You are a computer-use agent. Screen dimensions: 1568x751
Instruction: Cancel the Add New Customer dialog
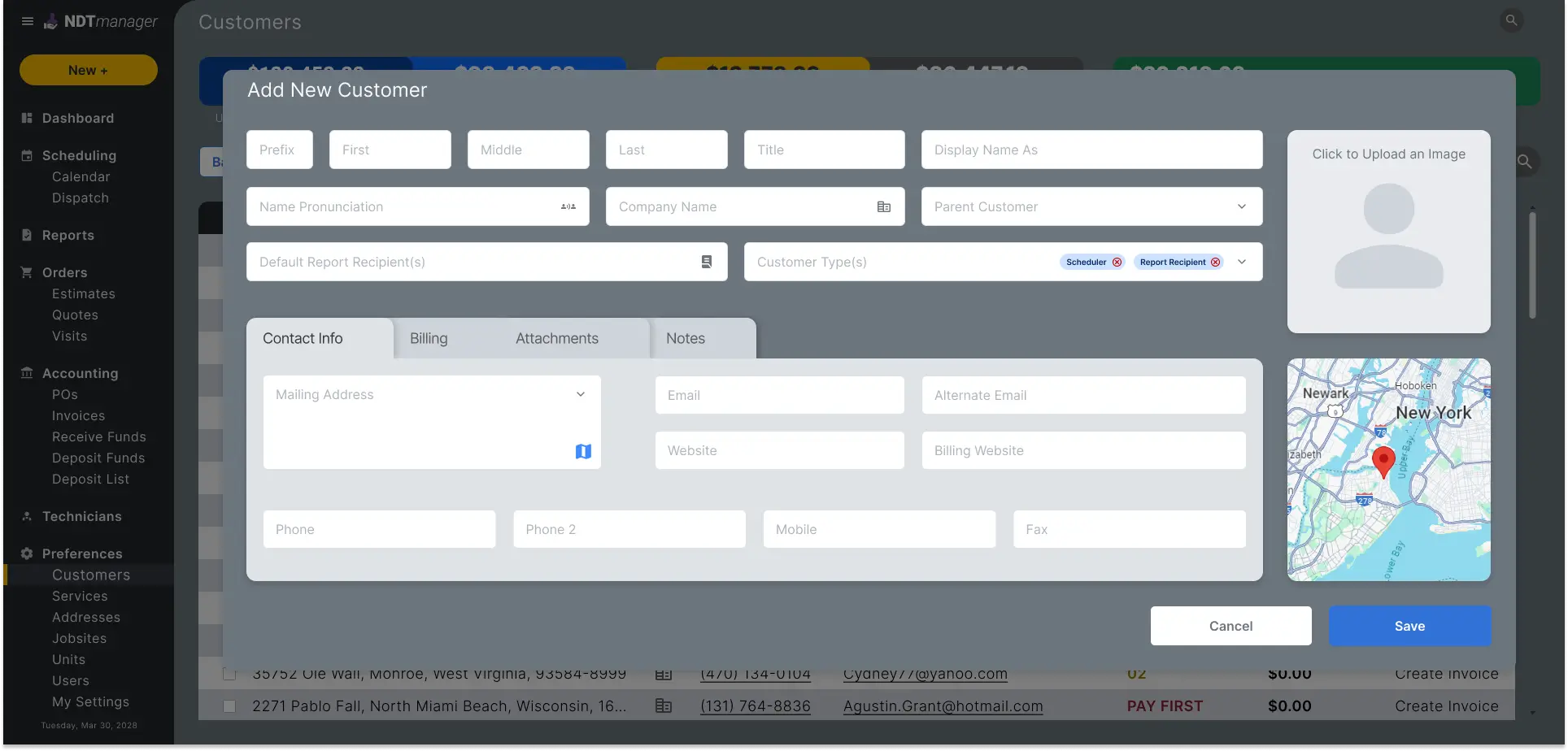coord(1230,626)
